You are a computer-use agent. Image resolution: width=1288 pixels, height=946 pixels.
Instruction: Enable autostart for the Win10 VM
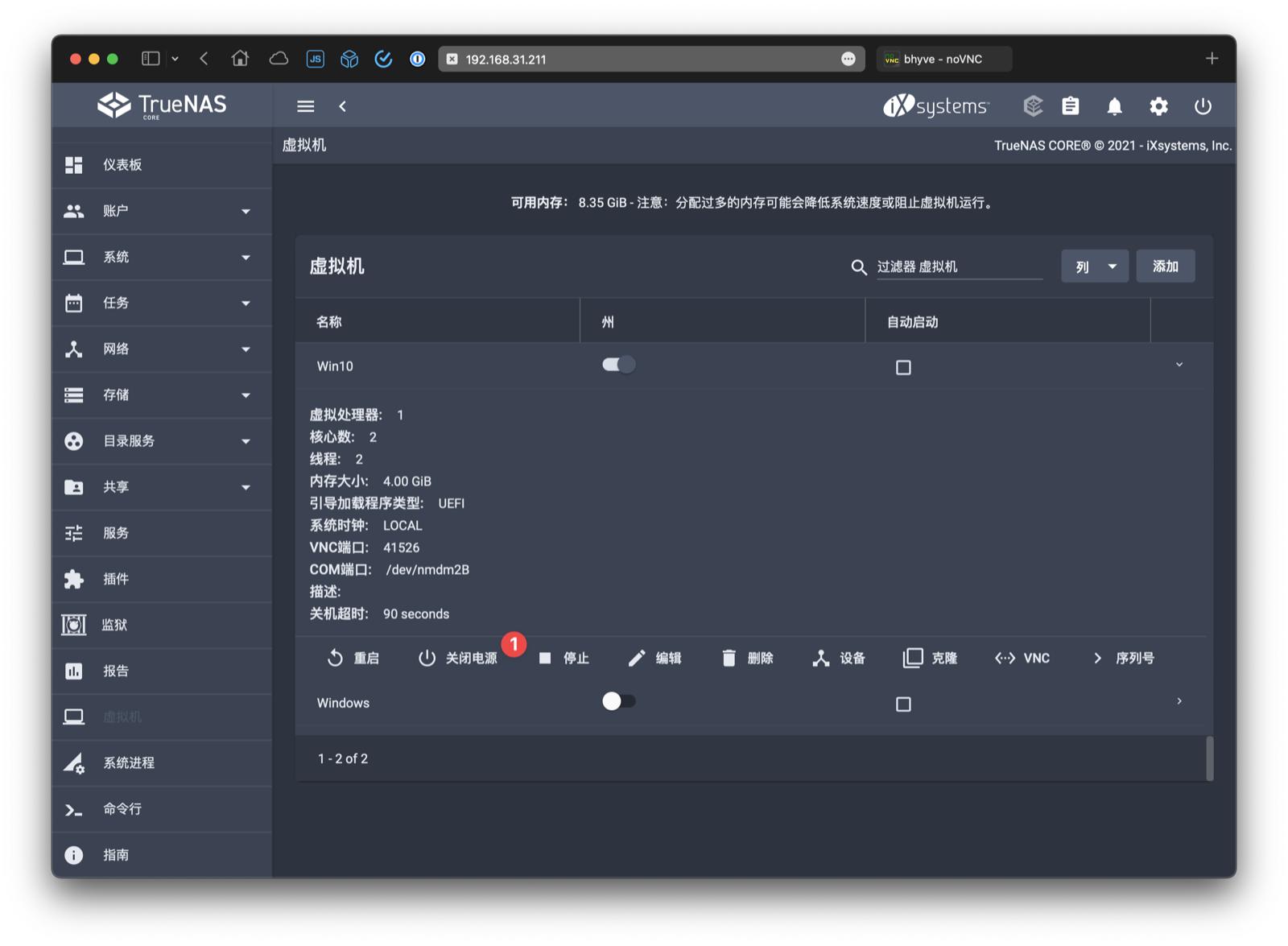pos(903,366)
